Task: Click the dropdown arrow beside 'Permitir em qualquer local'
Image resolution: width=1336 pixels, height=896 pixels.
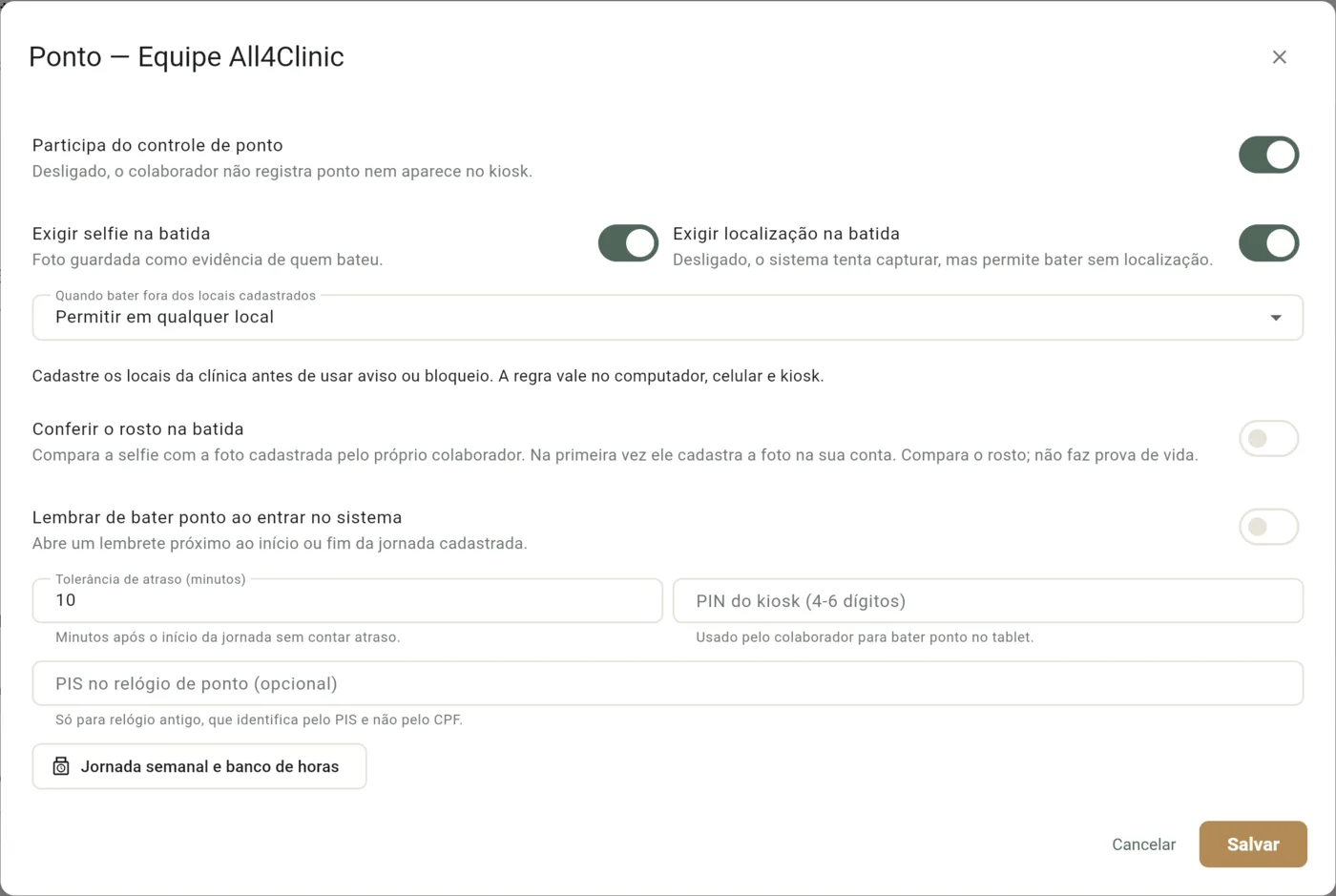Action: pos(1276,318)
